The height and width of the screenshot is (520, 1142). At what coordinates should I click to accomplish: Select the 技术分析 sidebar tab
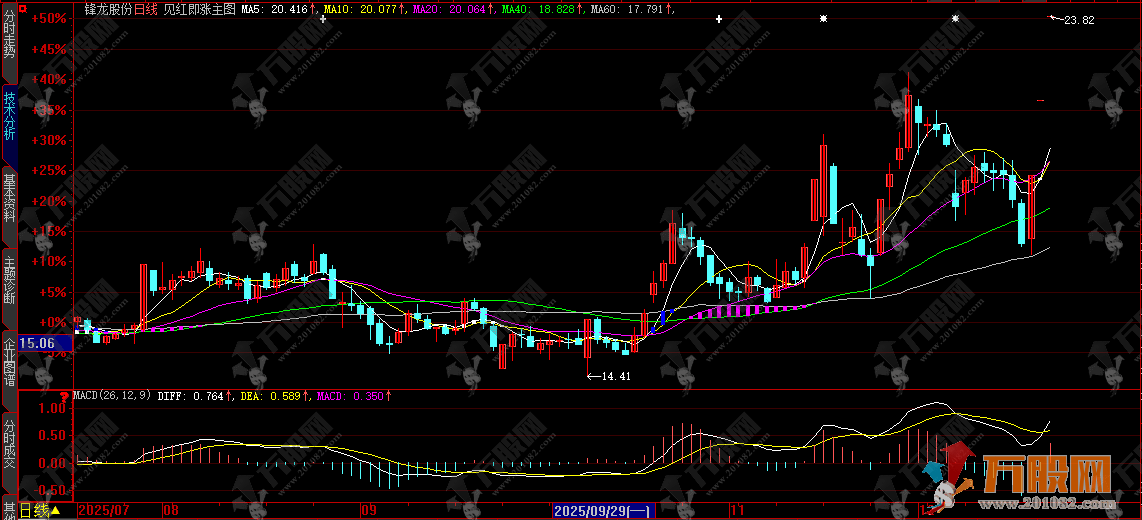pyautogui.click(x=9, y=117)
